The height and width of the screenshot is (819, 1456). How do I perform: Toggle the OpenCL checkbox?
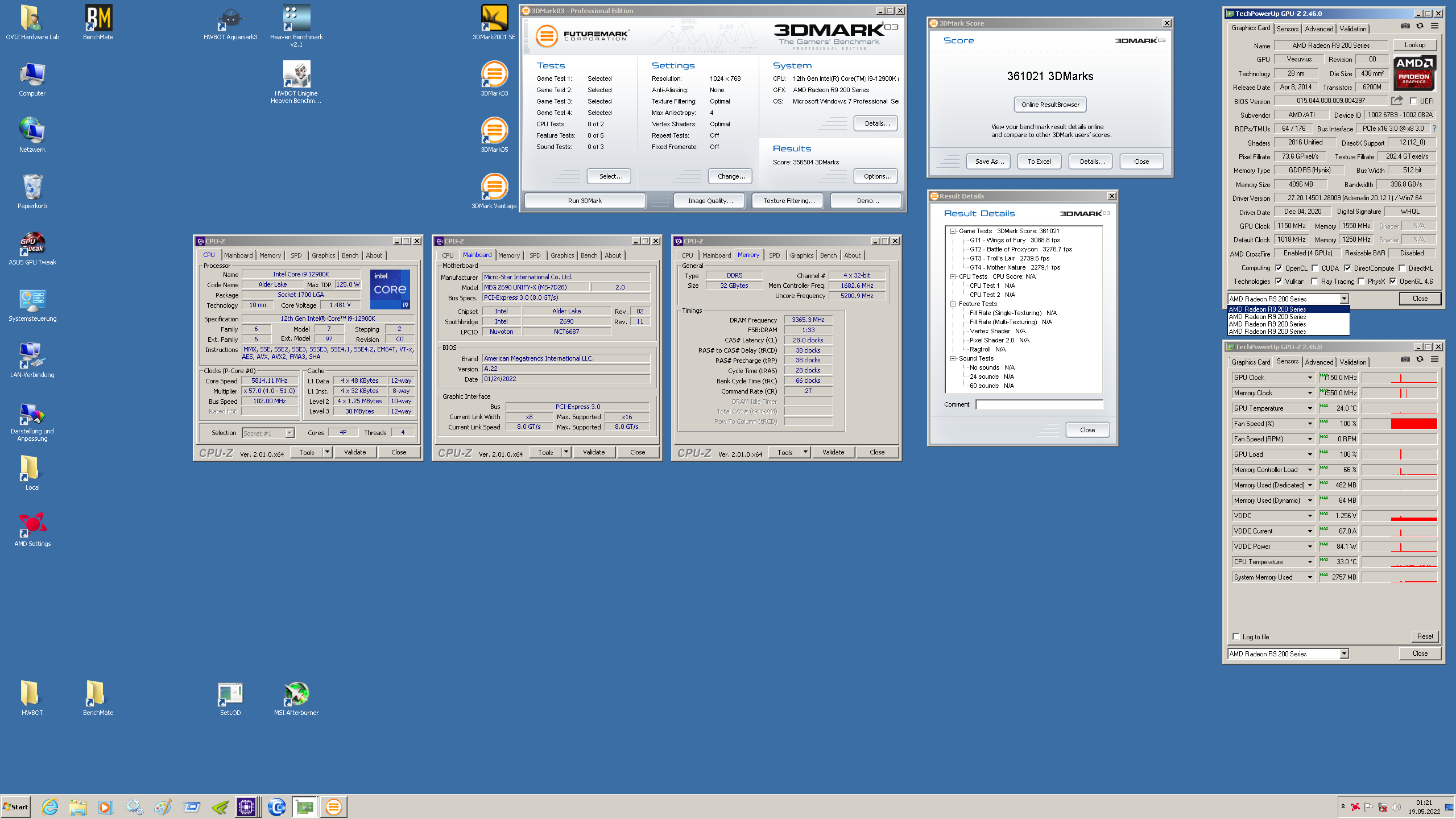click(x=1279, y=268)
